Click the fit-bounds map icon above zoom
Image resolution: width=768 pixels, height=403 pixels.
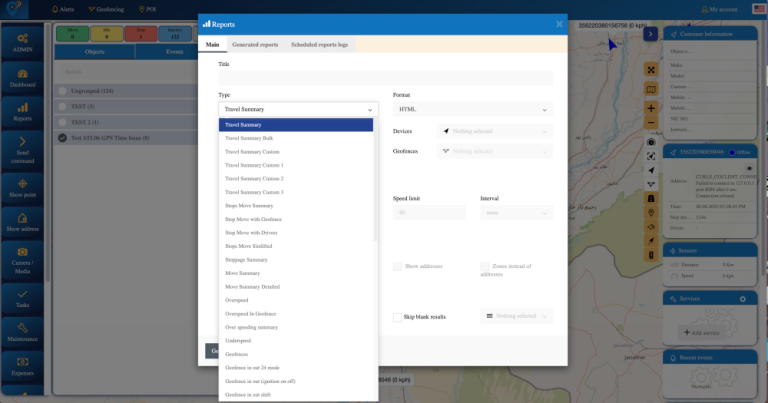pyautogui.click(x=651, y=71)
